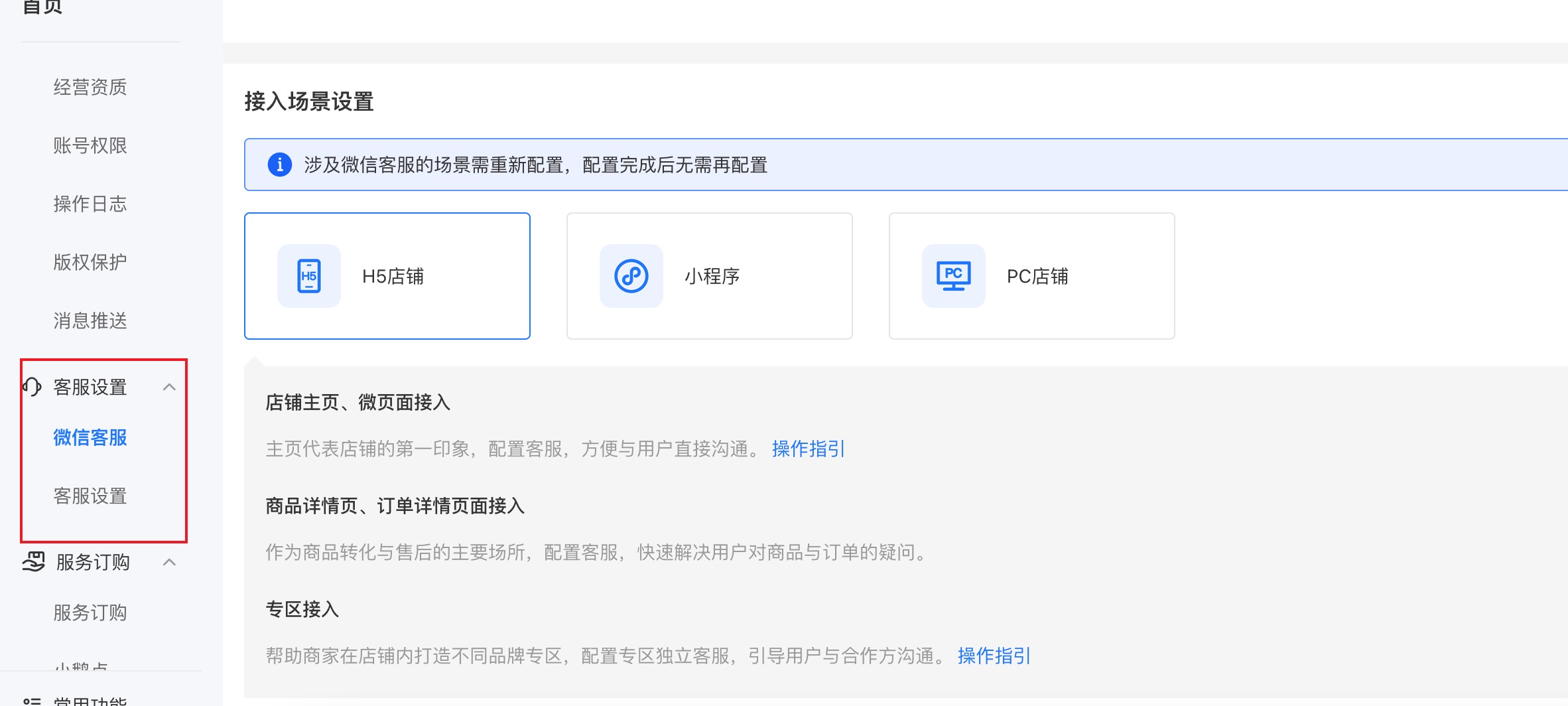1568x706 pixels.
Task: Select 客服设置 submenu item under 微信客服
Action: (x=90, y=496)
